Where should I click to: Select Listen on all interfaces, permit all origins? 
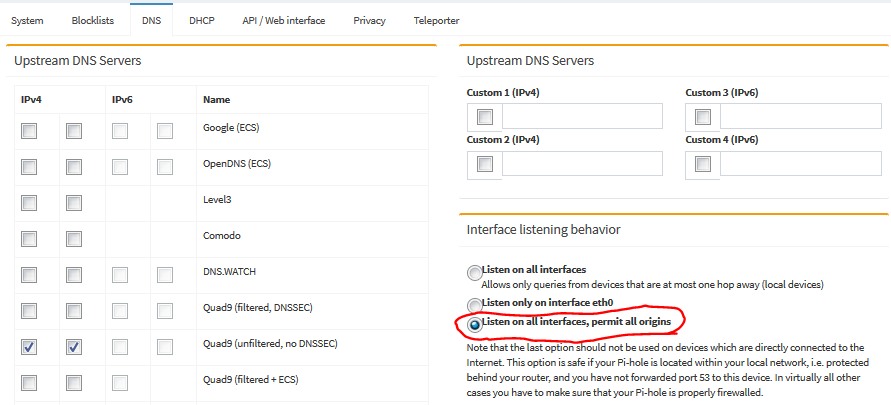click(x=474, y=324)
